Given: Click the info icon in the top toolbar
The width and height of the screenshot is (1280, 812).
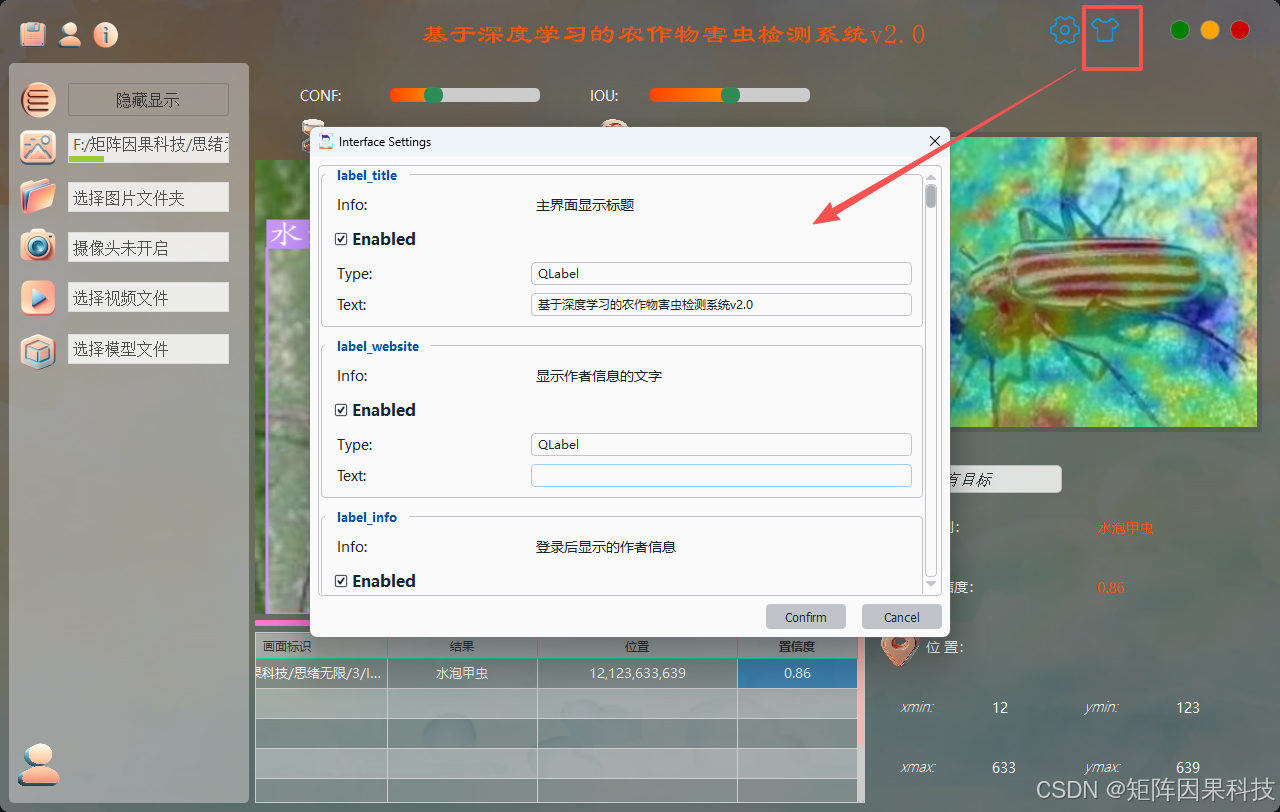Looking at the screenshot, I should 105,34.
